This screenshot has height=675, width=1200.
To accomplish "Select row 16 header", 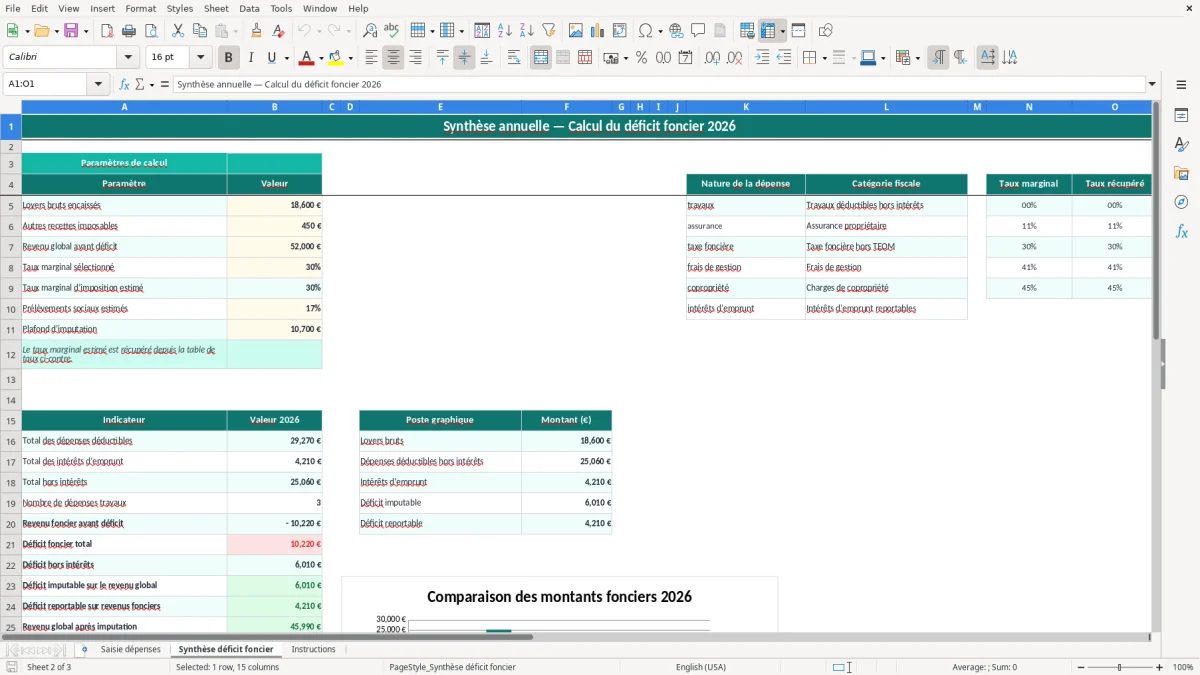I will (11, 441).
